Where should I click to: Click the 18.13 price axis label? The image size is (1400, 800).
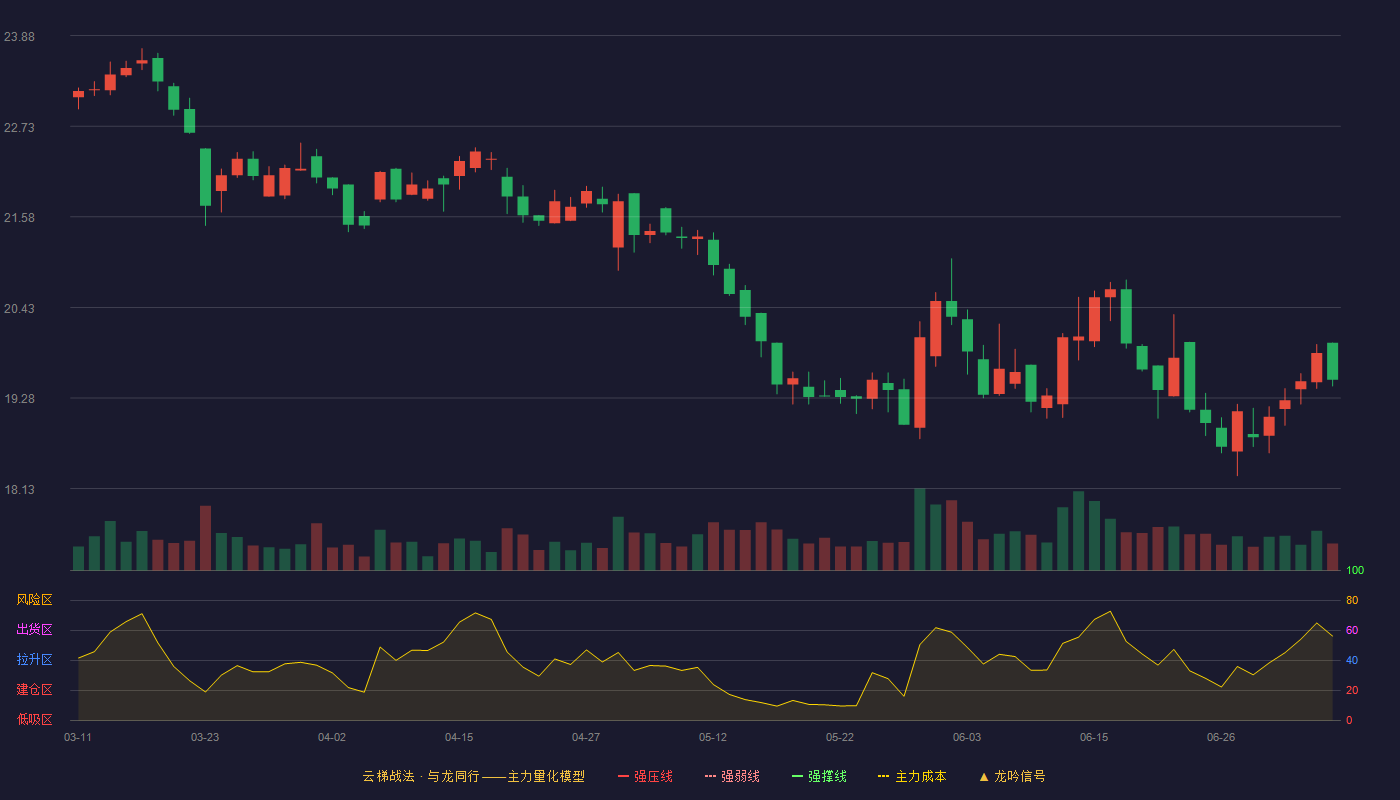(x=19, y=490)
